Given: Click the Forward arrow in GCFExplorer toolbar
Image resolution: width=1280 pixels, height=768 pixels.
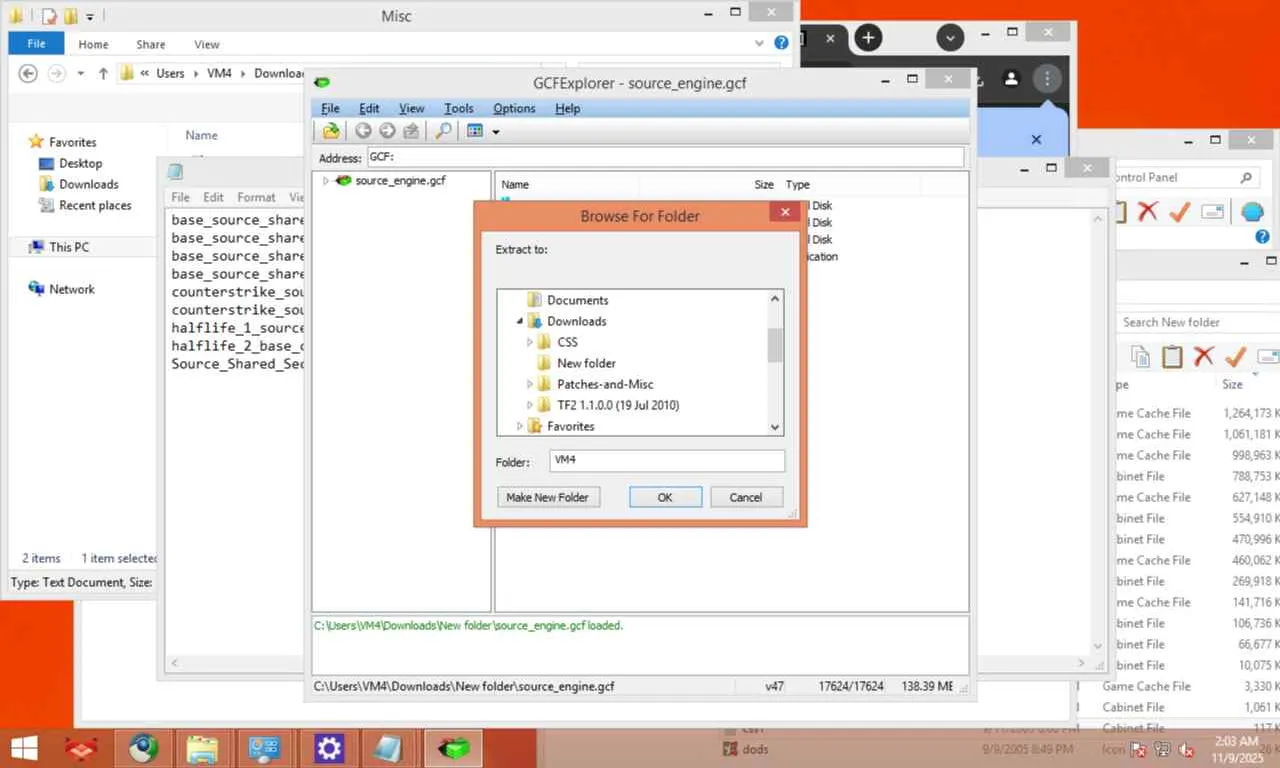Looking at the screenshot, I should (x=387, y=131).
